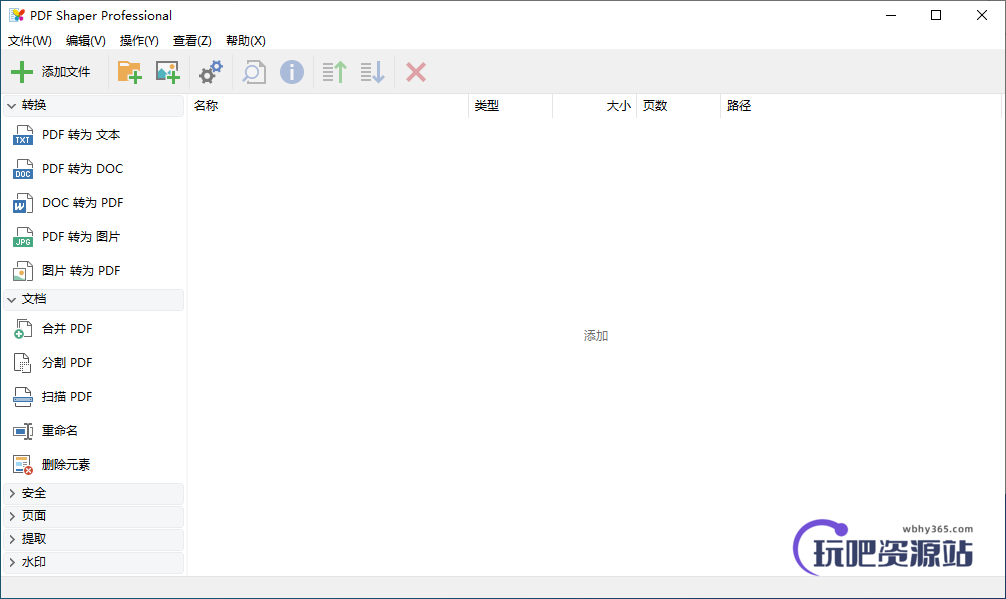Open the 帮助(X) menu

tap(246, 40)
